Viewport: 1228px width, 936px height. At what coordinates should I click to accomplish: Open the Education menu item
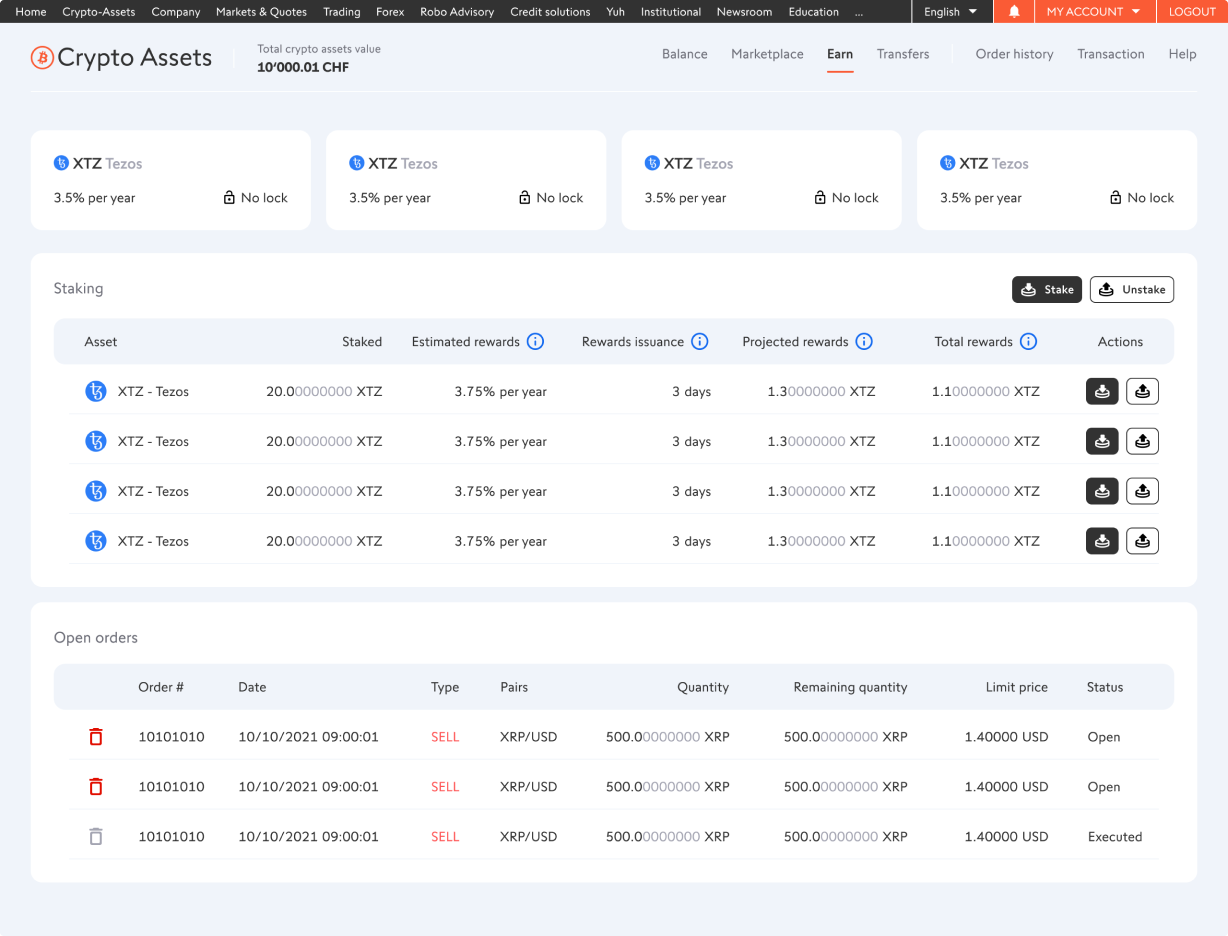coord(814,12)
